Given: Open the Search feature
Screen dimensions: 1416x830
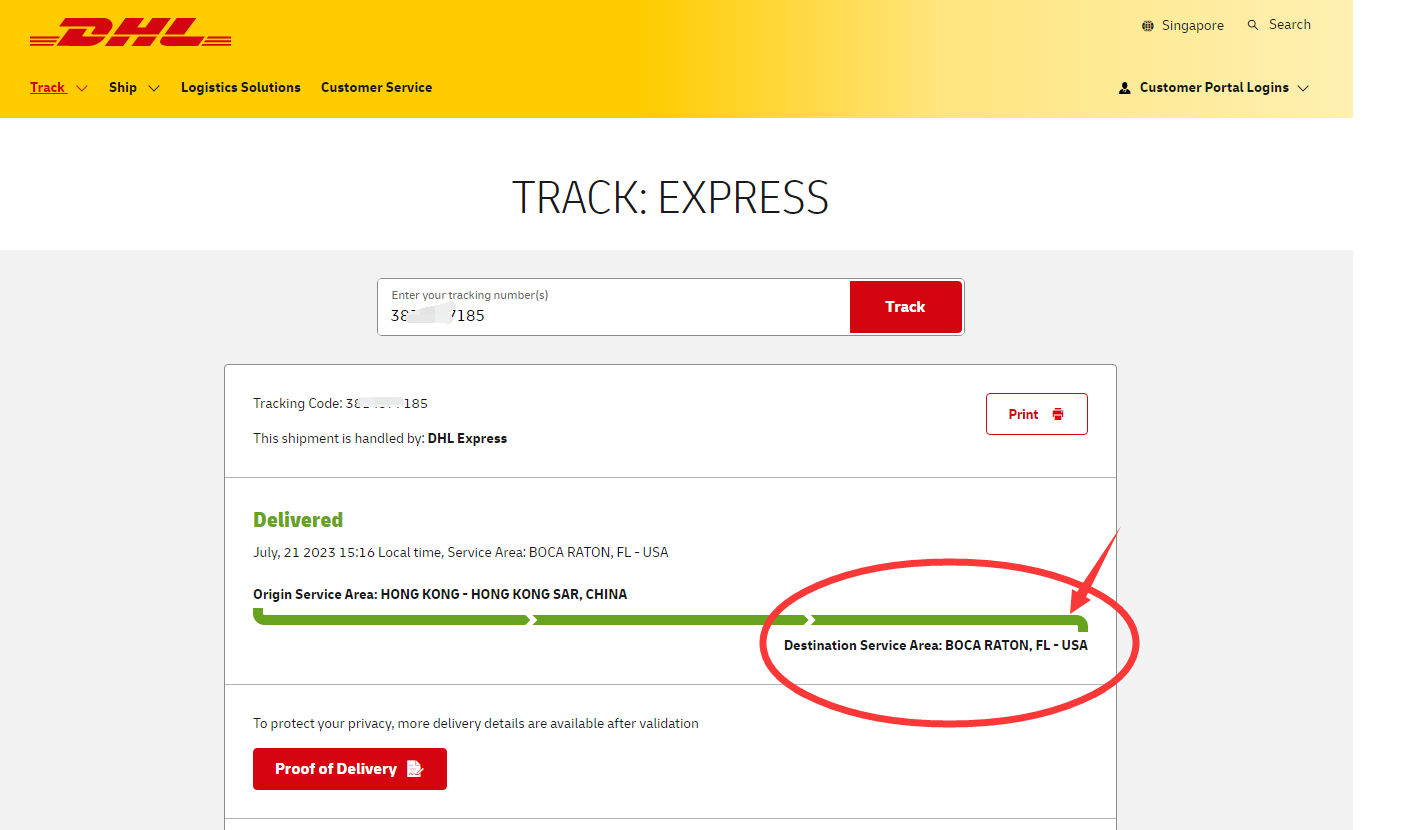Looking at the screenshot, I should point(1278,24).
